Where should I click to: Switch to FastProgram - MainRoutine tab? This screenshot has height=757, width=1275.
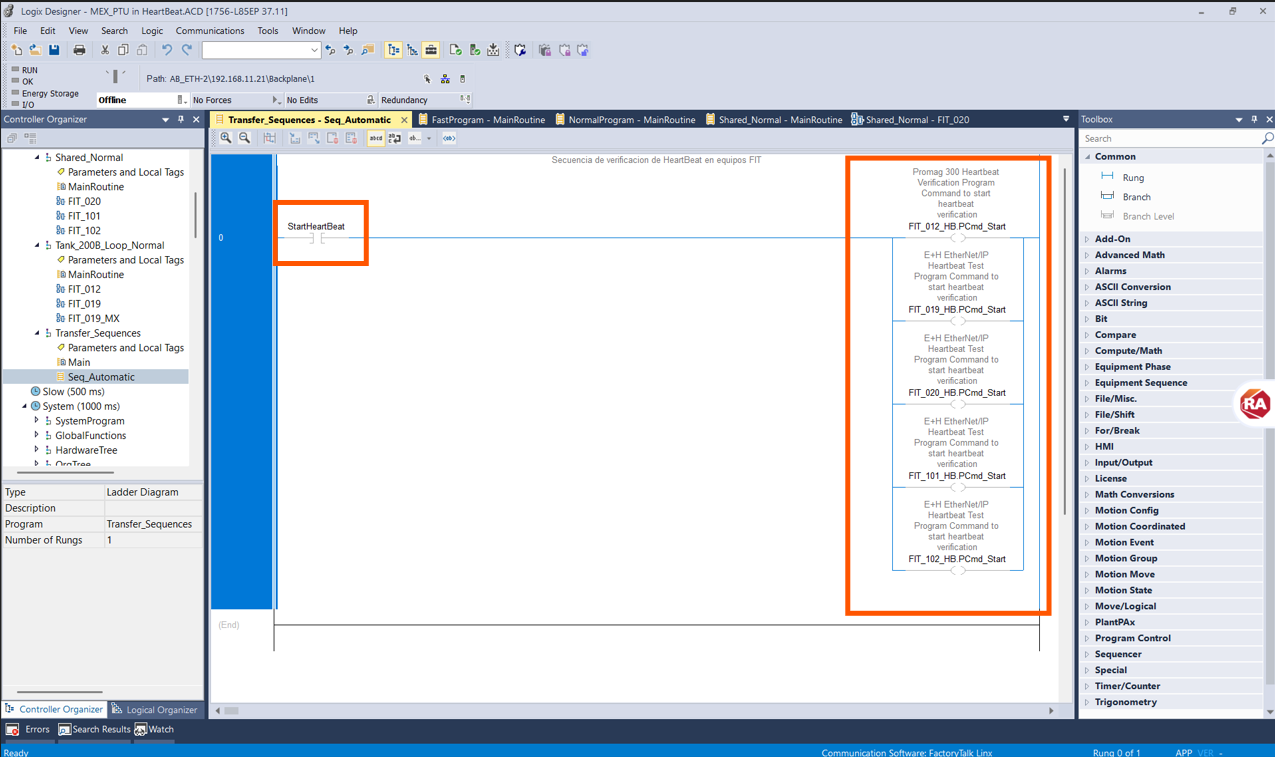[x=482, y=119]
